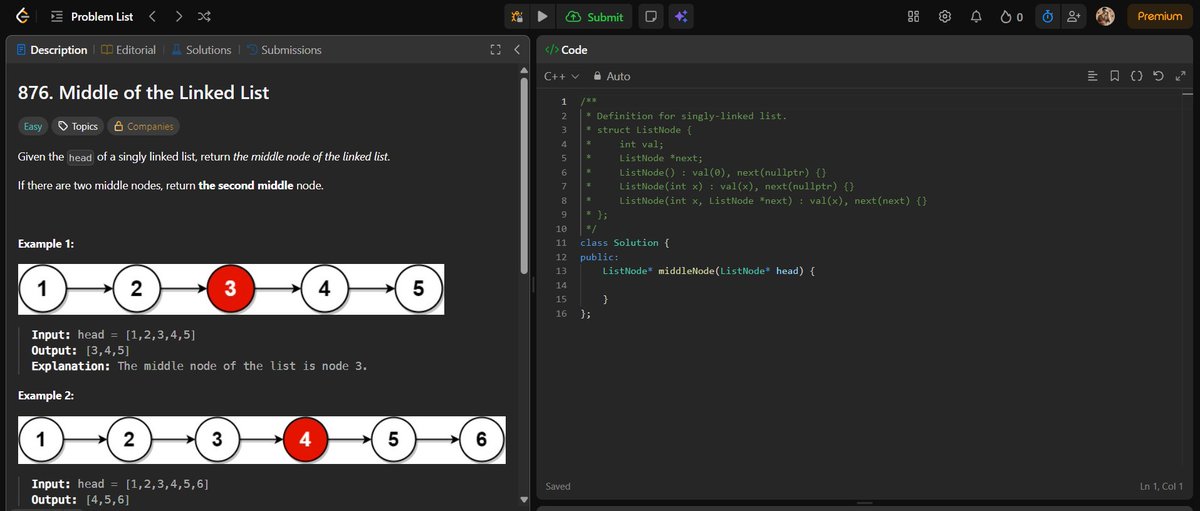The width and height of the screenshot is (1200, 511).
Task: Click the format code icon
Action: [1092, 76]
